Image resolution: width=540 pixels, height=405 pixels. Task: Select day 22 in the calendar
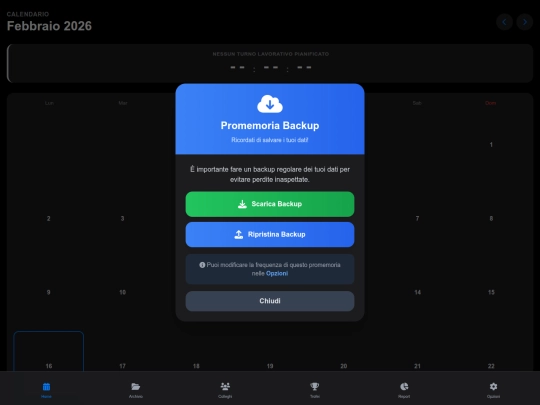[x=491, y=366]
